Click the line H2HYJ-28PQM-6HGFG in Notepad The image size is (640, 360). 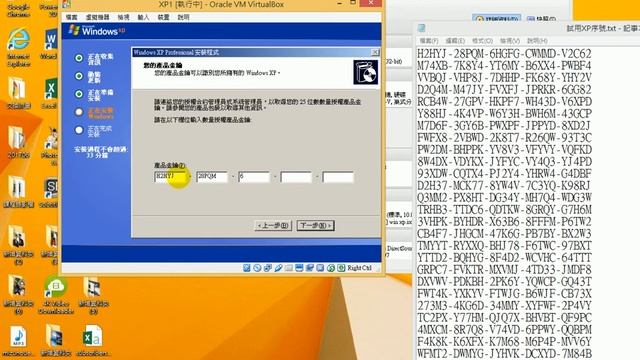tap(504, 53)
